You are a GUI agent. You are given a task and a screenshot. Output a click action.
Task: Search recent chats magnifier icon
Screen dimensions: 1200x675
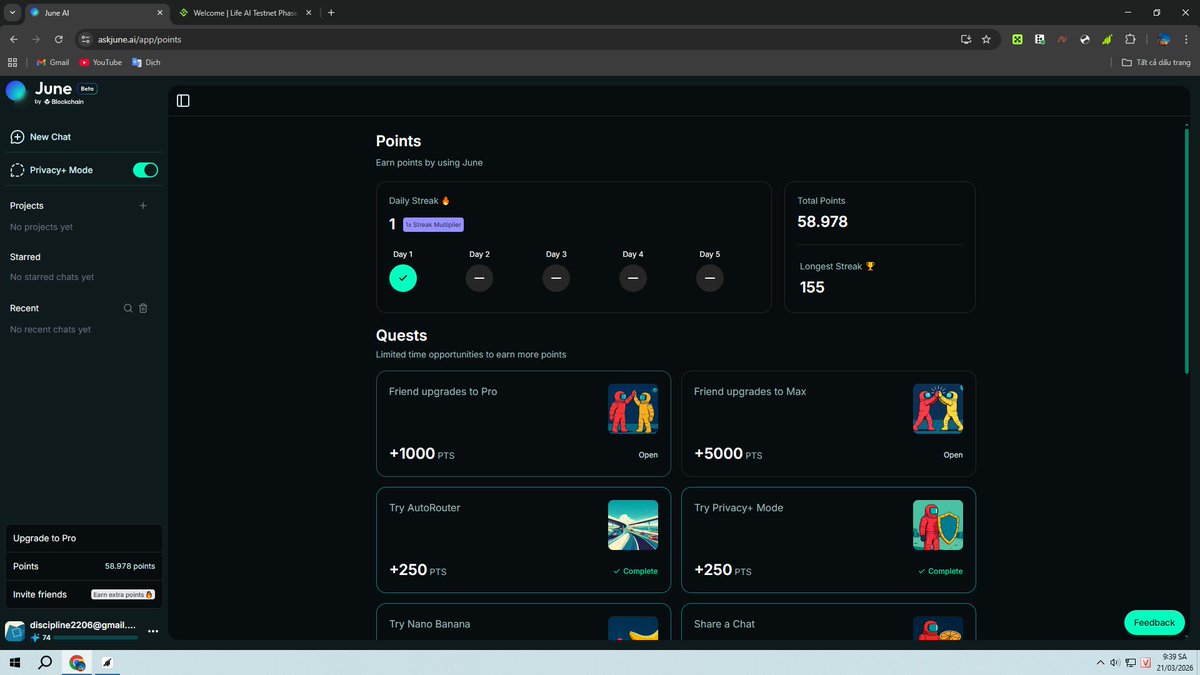[128, 308]
